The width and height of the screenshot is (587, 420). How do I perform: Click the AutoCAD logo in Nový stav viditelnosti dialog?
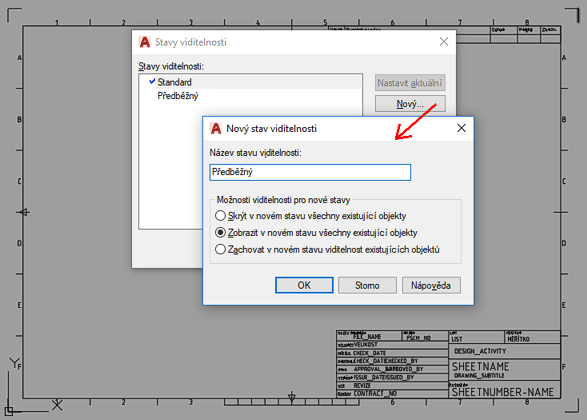[x=216, y=128]
